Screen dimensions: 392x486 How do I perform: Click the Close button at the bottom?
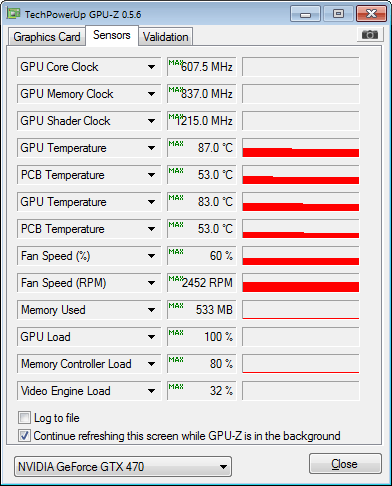tap(345, 464)
